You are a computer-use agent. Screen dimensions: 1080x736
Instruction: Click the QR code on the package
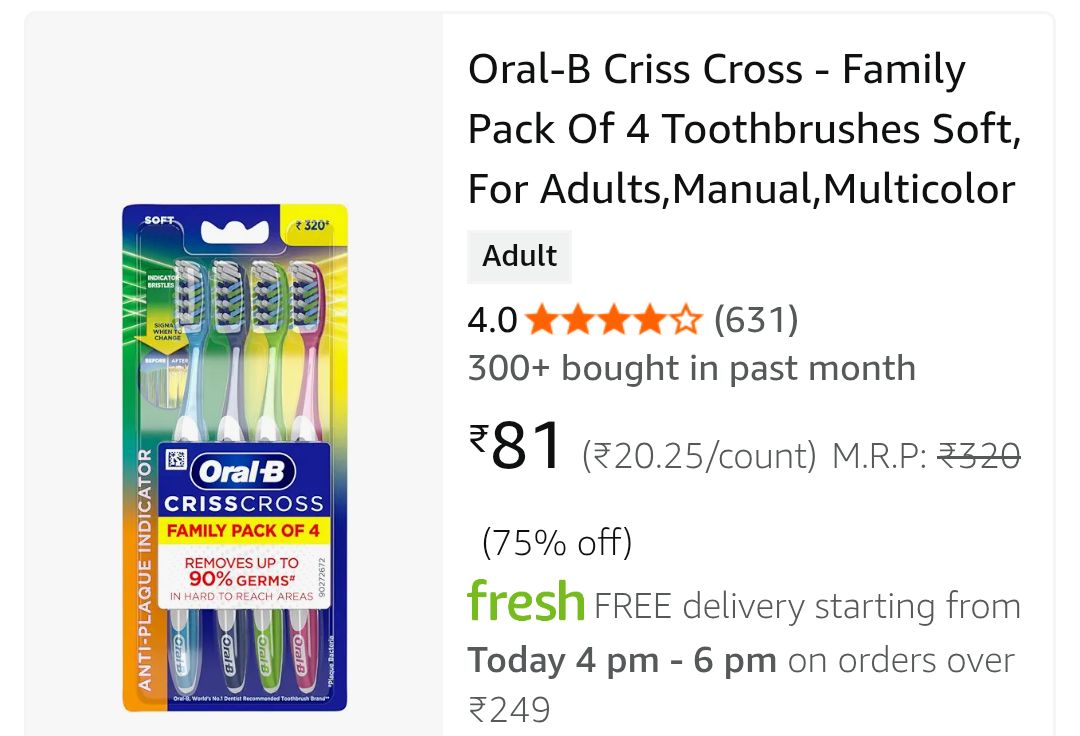pos(177,461)
